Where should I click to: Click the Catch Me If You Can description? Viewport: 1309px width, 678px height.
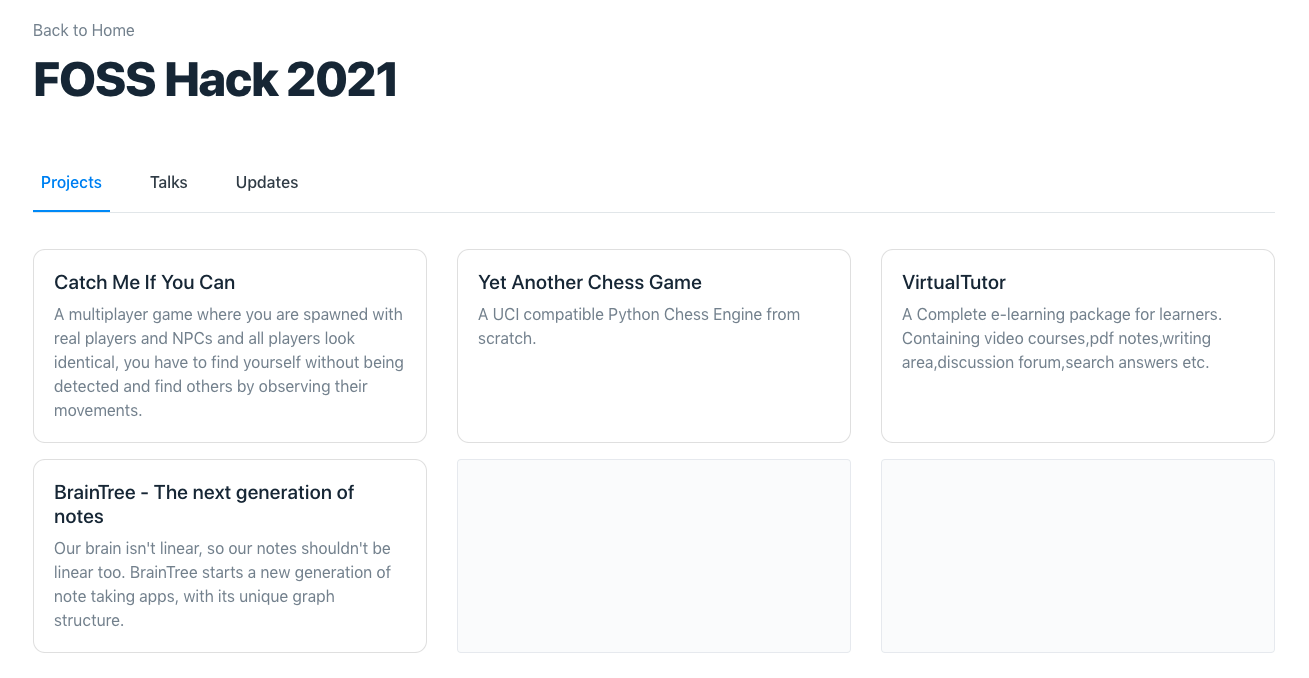[x=229, y=362]
